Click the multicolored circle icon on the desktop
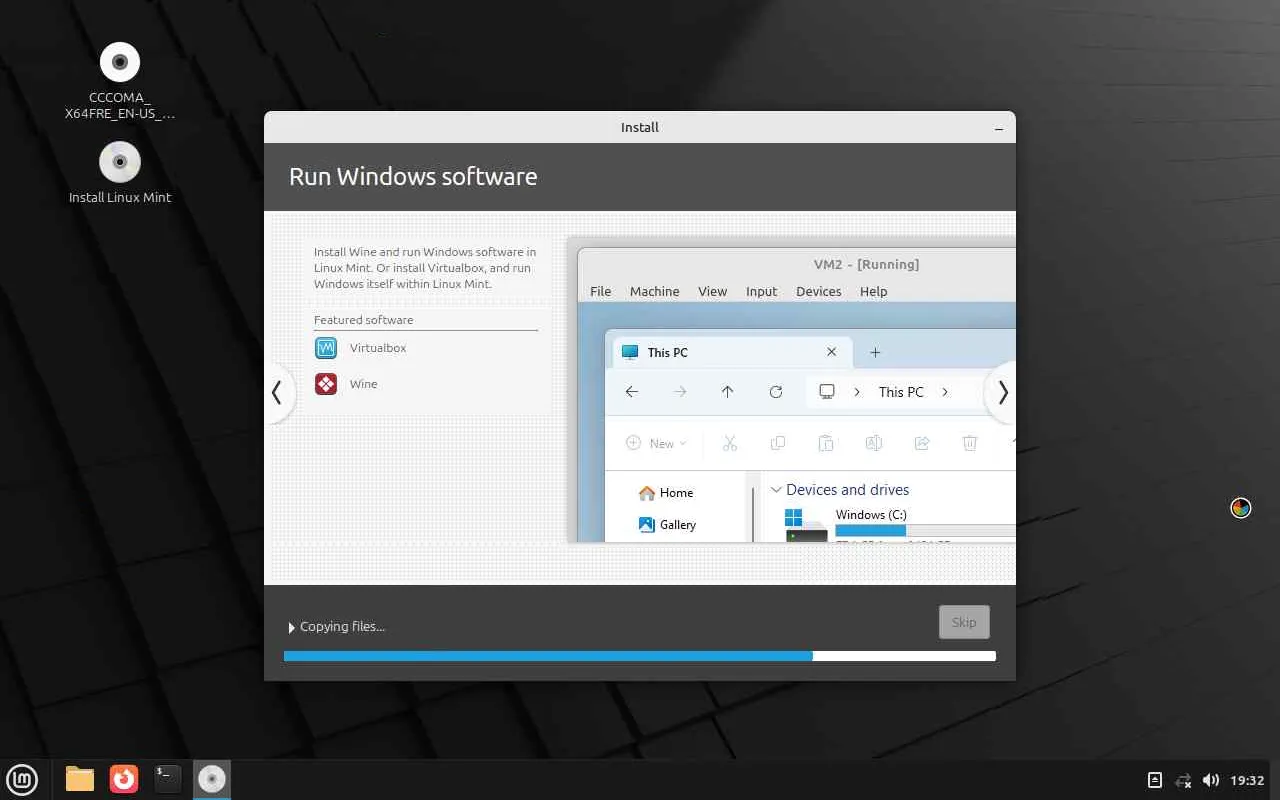This screenshot has width=1280, height=800. coord(1241,508)
